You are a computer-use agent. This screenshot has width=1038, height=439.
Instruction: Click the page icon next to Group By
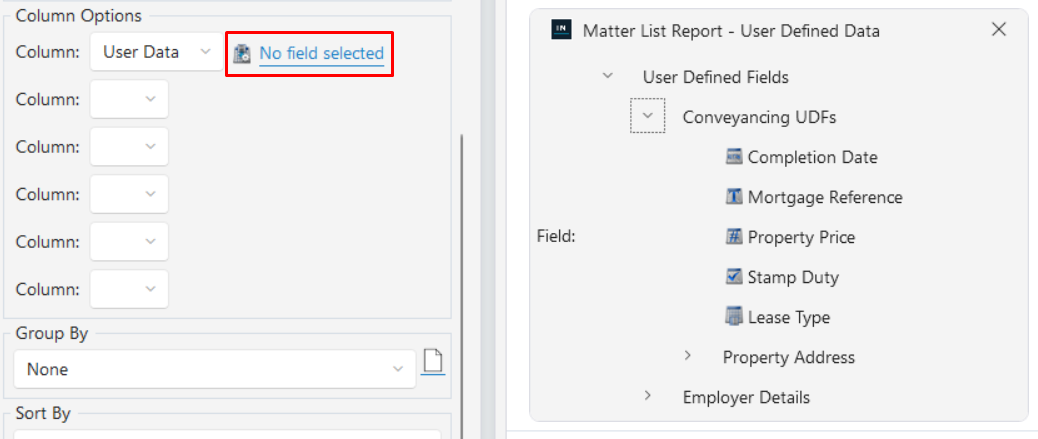click(432, 362)
